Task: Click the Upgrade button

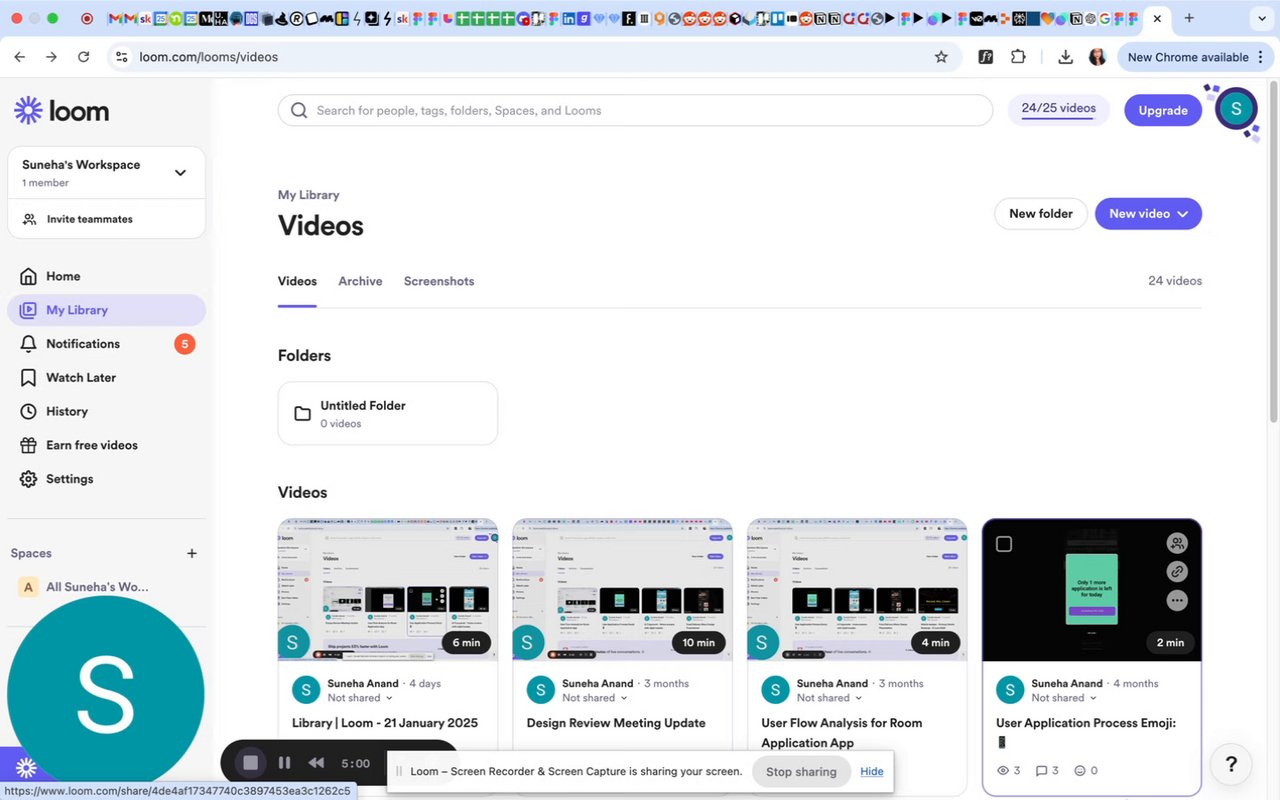Action: [x=1163, y=110]
